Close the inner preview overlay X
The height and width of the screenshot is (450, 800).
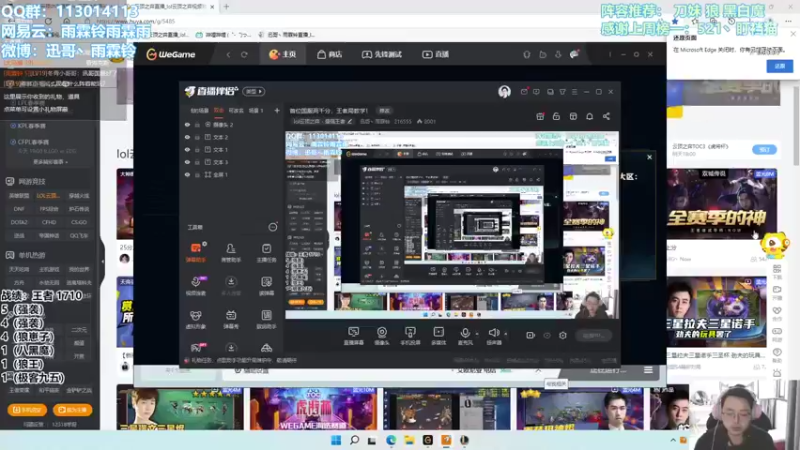[x=649, y=157]
